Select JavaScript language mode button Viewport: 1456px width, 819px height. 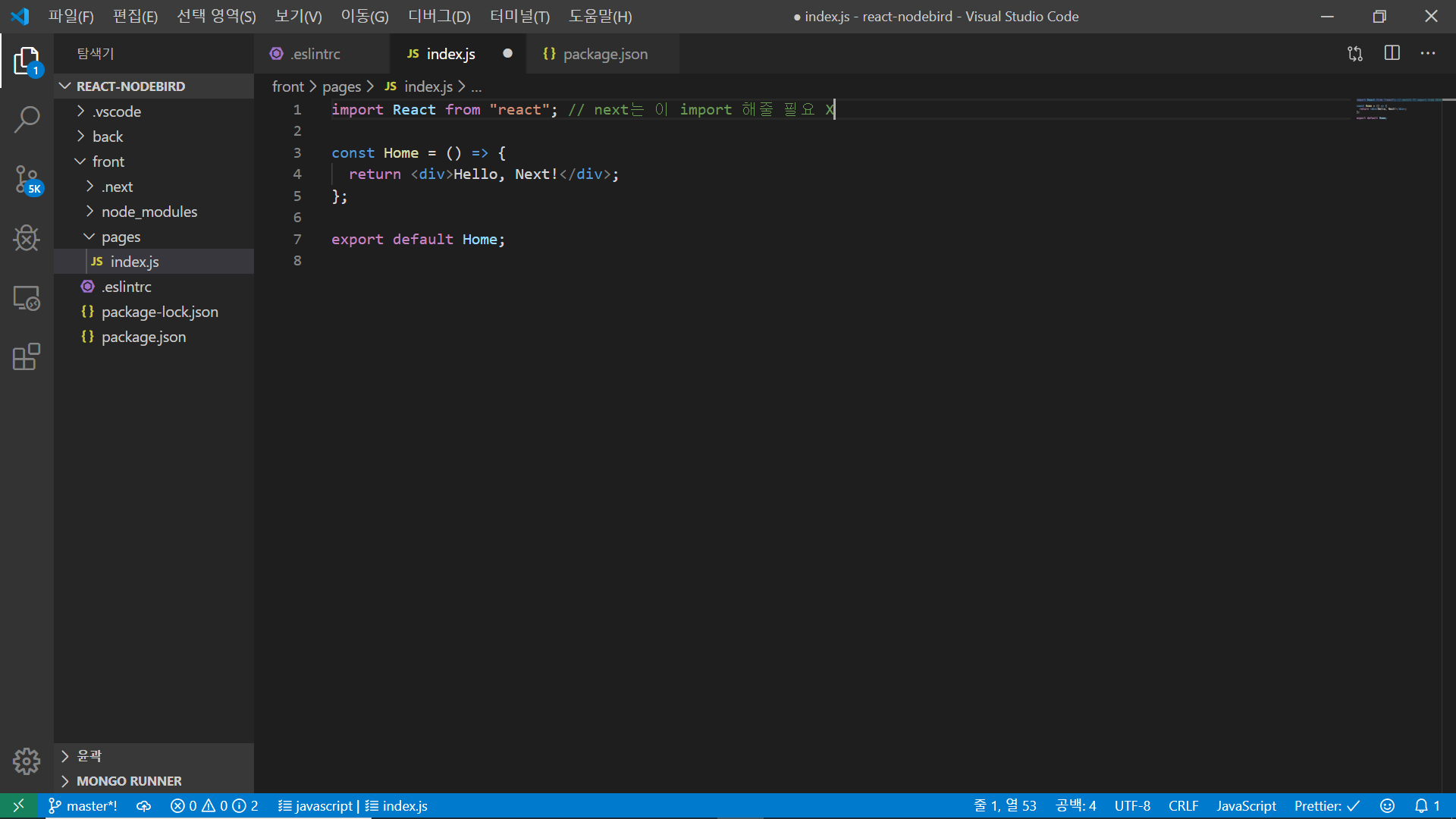tap(1246, 805)
